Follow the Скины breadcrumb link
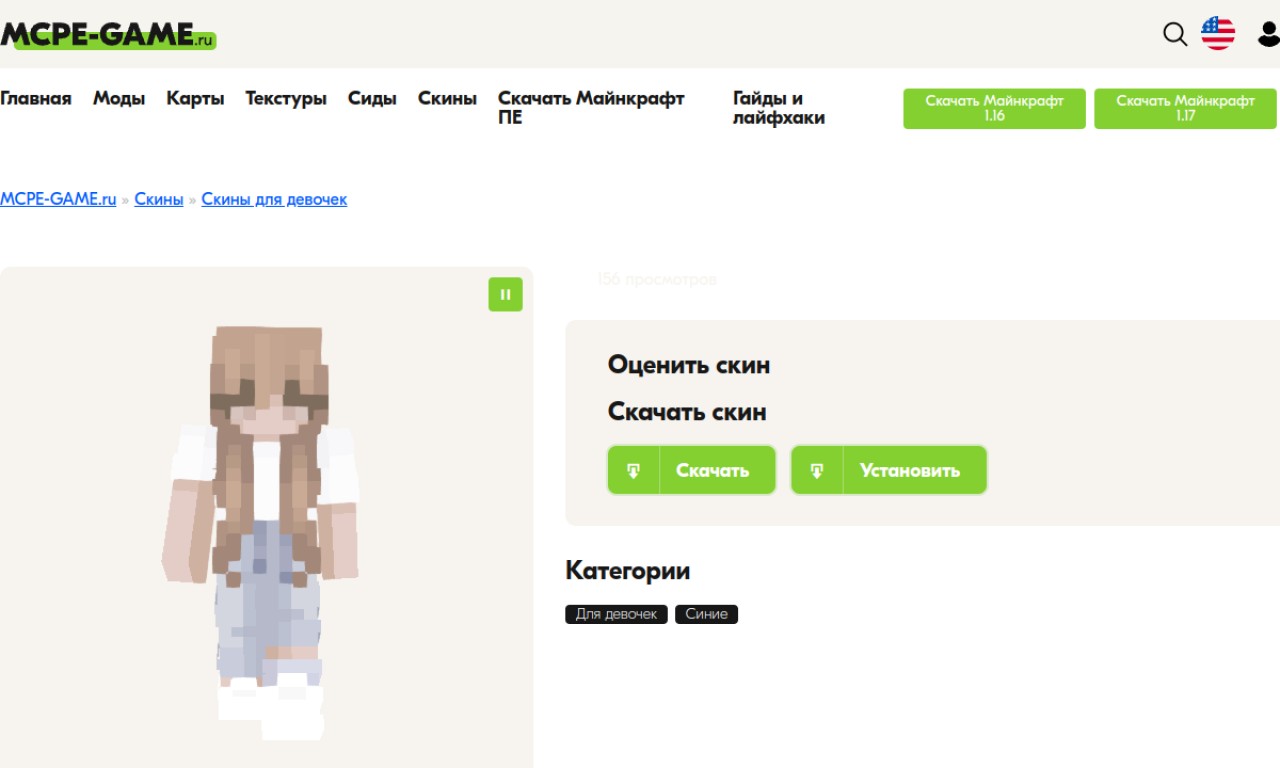The width and height of the screenshot is (1280, 768). click(x=159, y=199)
